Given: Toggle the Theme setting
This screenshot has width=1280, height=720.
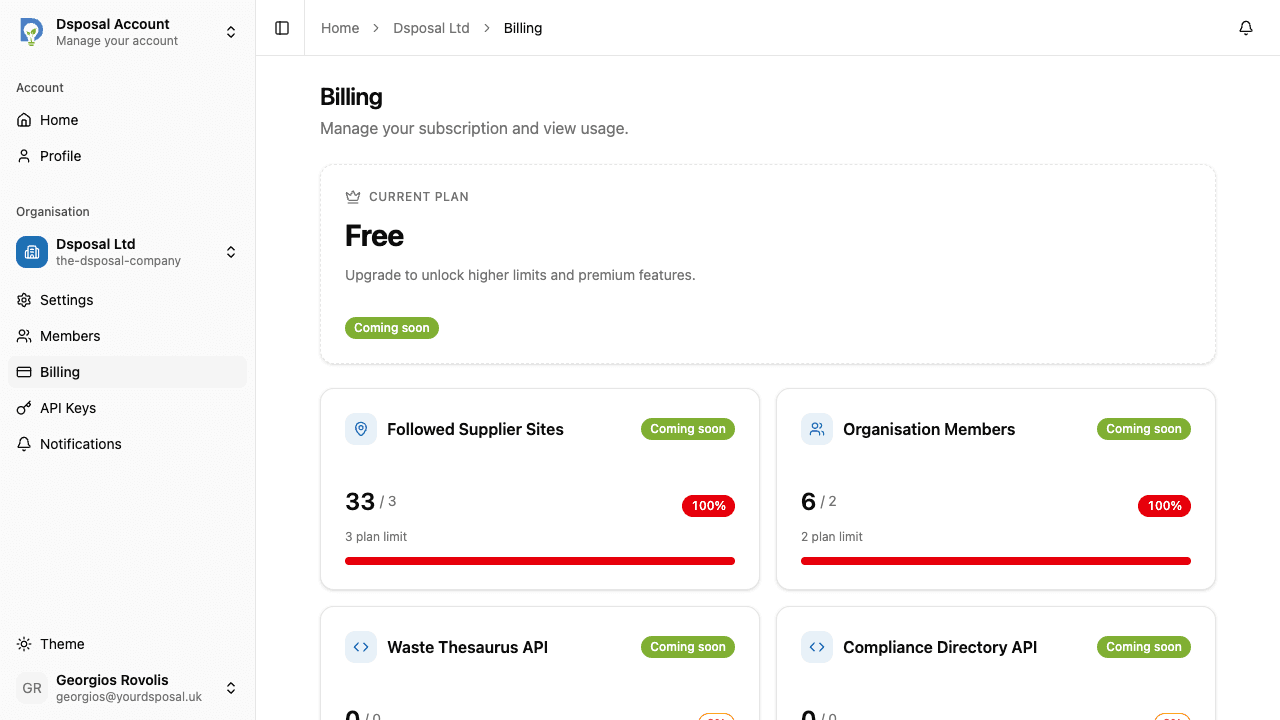Looking at the screenshot, I should (x=62, y=644).
